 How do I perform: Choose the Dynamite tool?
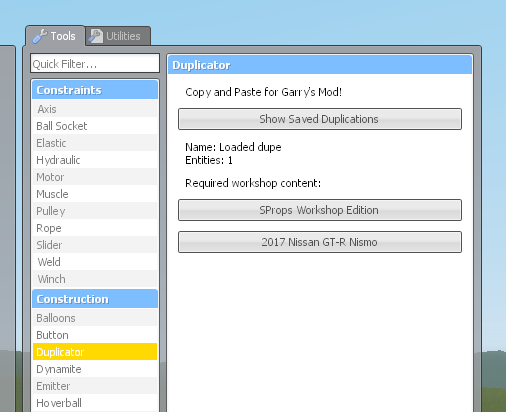point(95,369)
